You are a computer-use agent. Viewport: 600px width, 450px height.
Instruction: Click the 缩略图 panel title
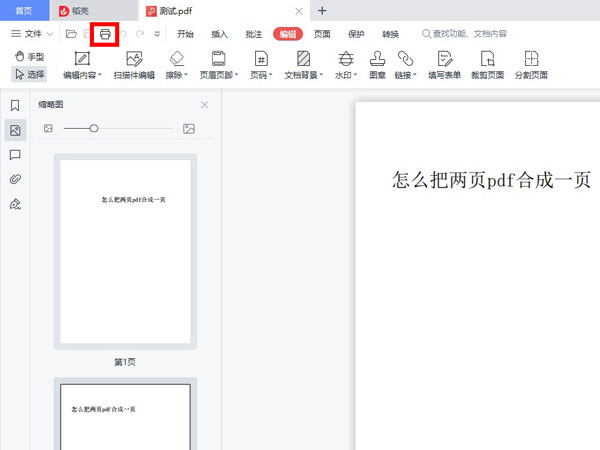51,104
